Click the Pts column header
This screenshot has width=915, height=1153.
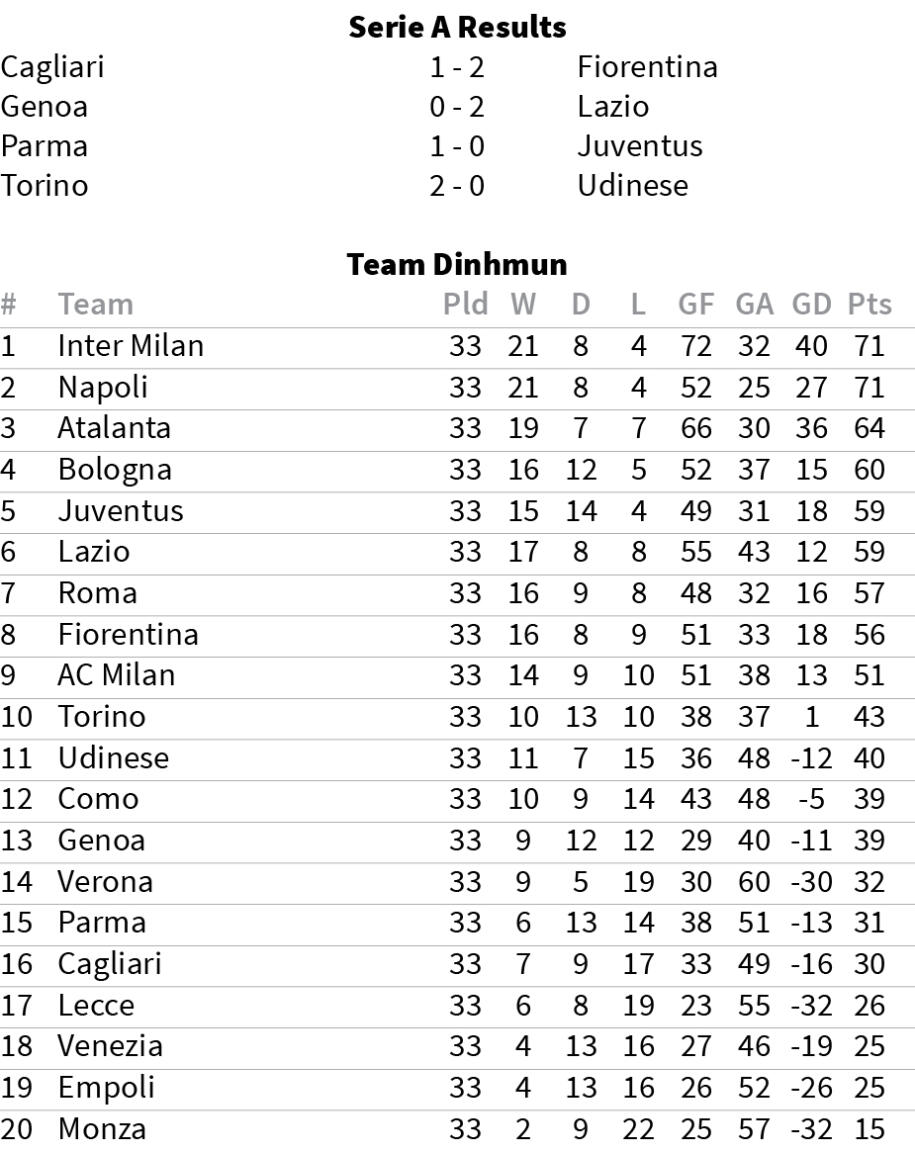pyautogui.click(x=869, y=304)
